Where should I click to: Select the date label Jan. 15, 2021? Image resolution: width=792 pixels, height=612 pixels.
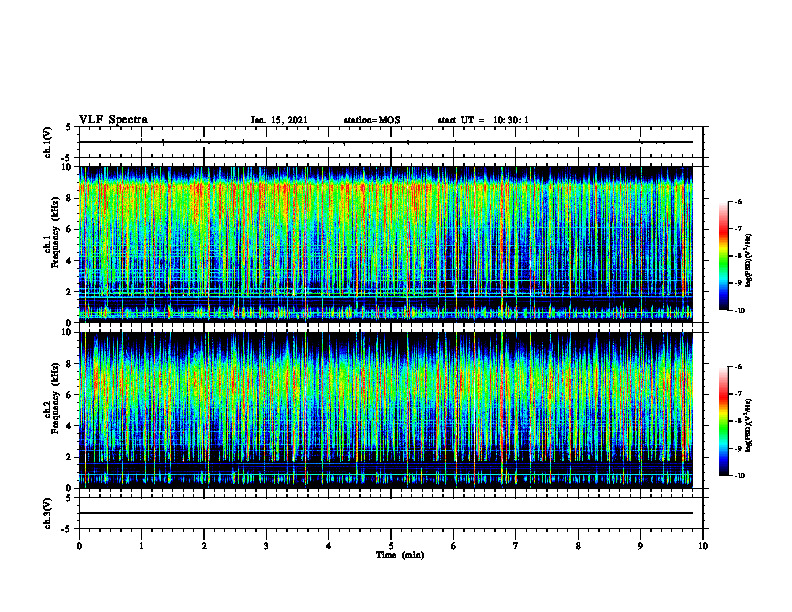coord(279,120)
